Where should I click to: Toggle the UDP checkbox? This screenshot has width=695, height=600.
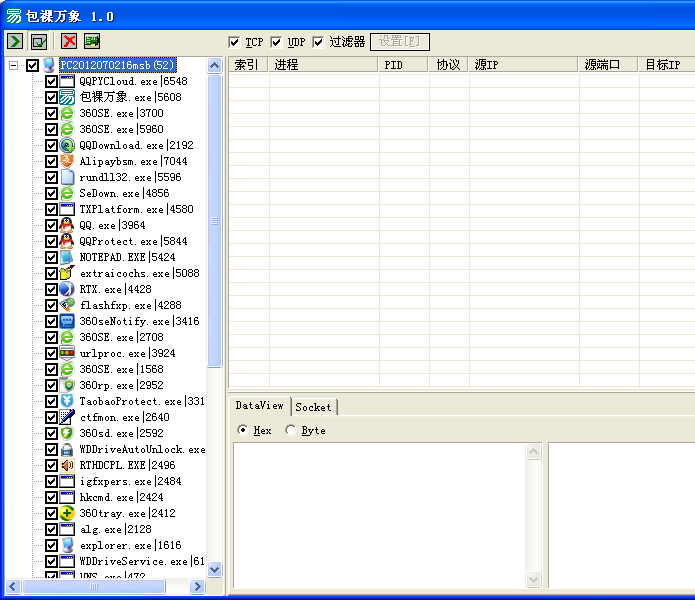coord(276,42)
